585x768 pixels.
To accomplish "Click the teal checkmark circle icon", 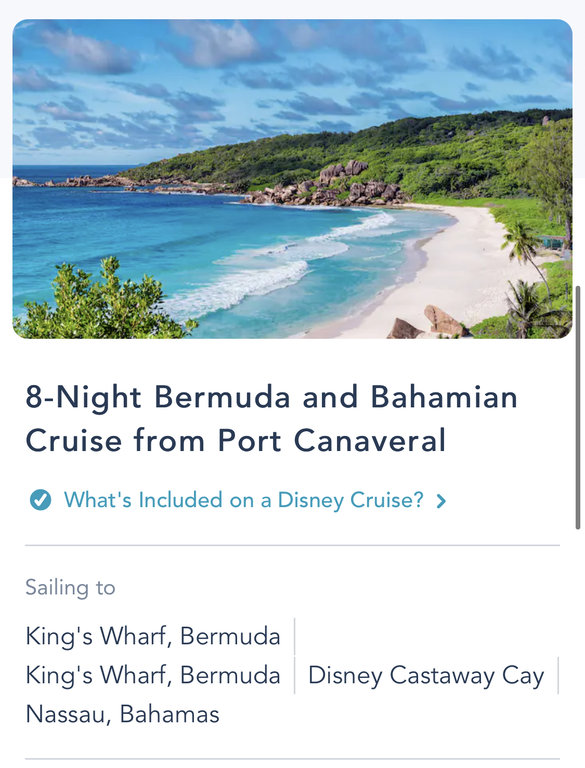I will 40,500.
